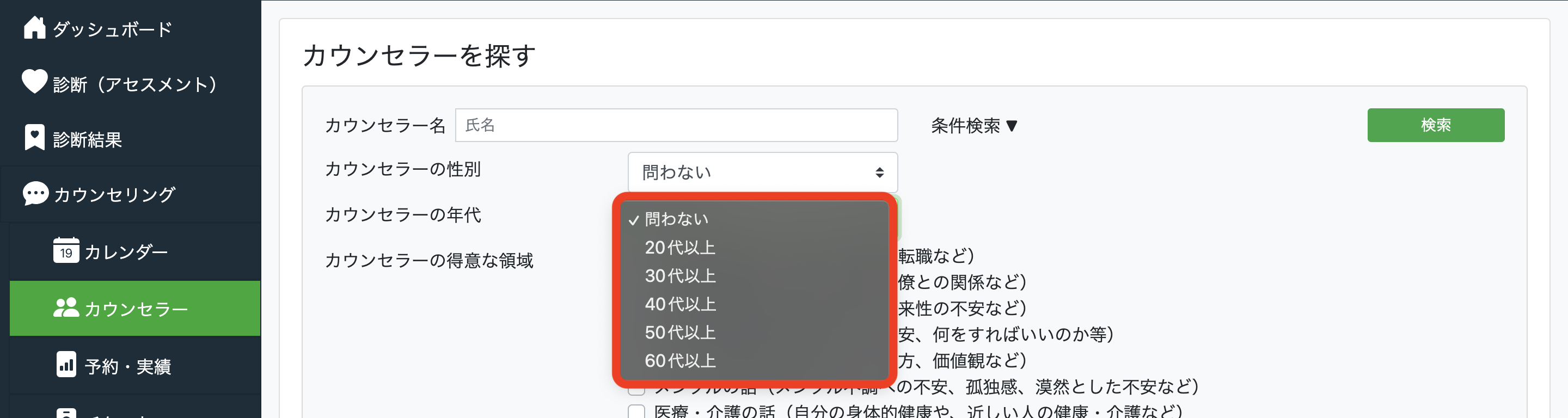The width and height of the screenshot is (1568, 418).
Task: Click the speech bubble カウンセリング icon
Action: 35,193
